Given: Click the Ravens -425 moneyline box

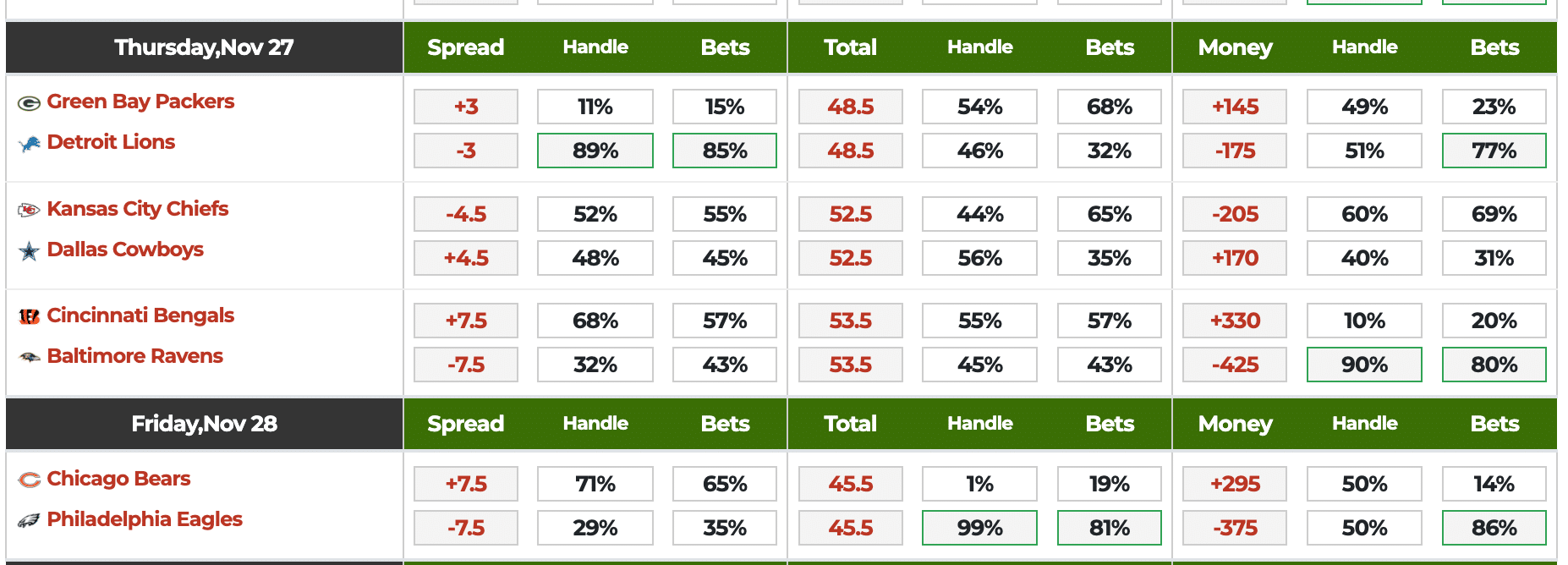Looking at the screenshot, I should tap(1235, 365).
